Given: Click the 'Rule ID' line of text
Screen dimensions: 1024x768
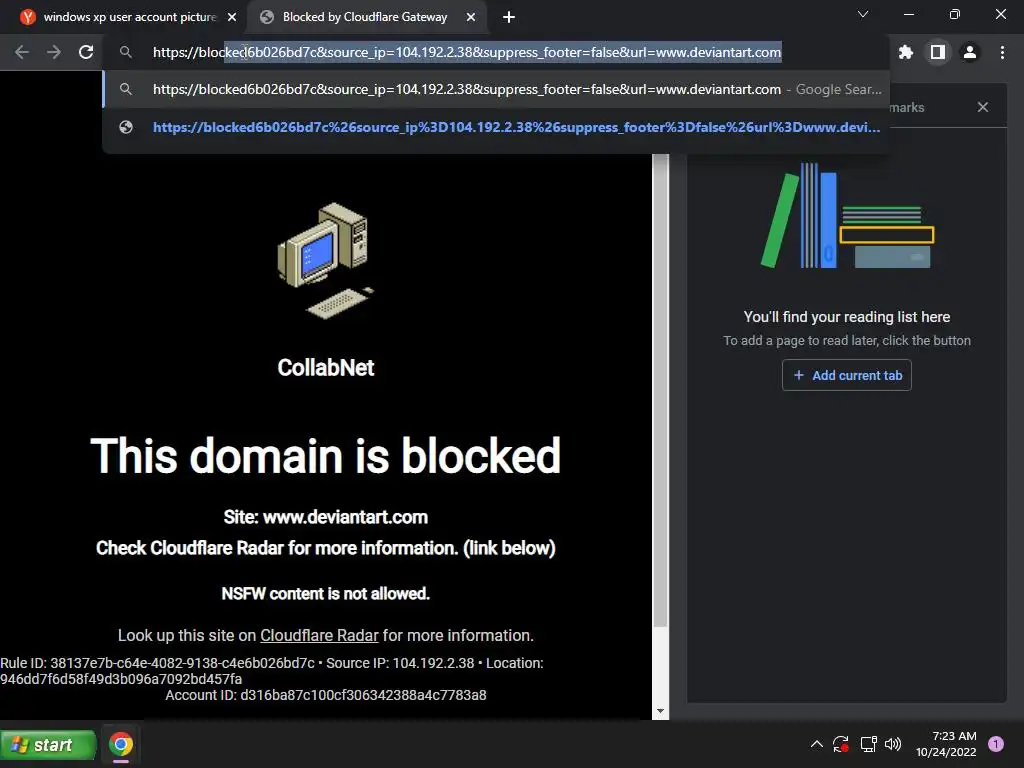Looking at the screenshot, I should click(x=272, y=671).
